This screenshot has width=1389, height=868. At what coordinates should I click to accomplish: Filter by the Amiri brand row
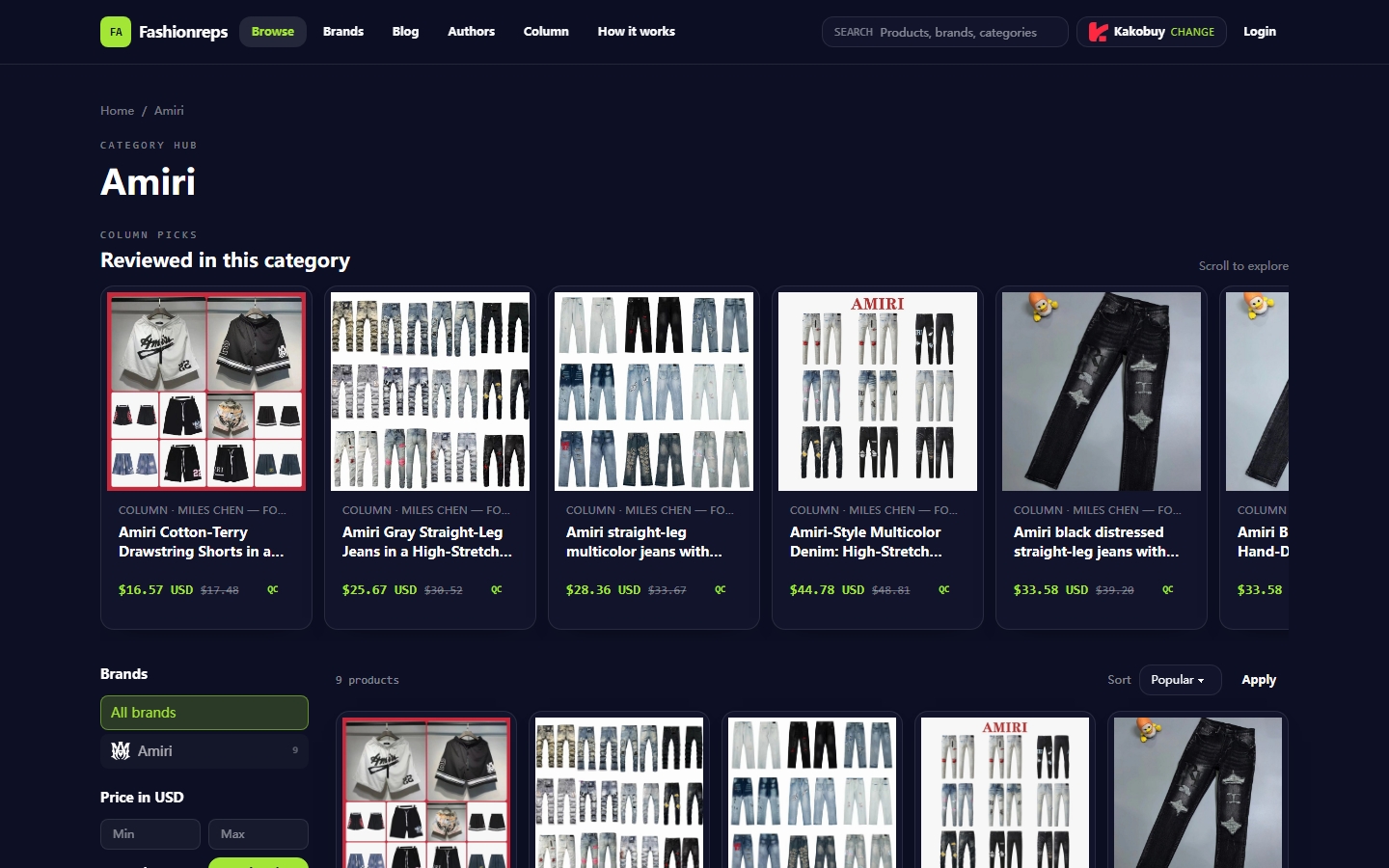pyautogui.click(x=204, y=750)
